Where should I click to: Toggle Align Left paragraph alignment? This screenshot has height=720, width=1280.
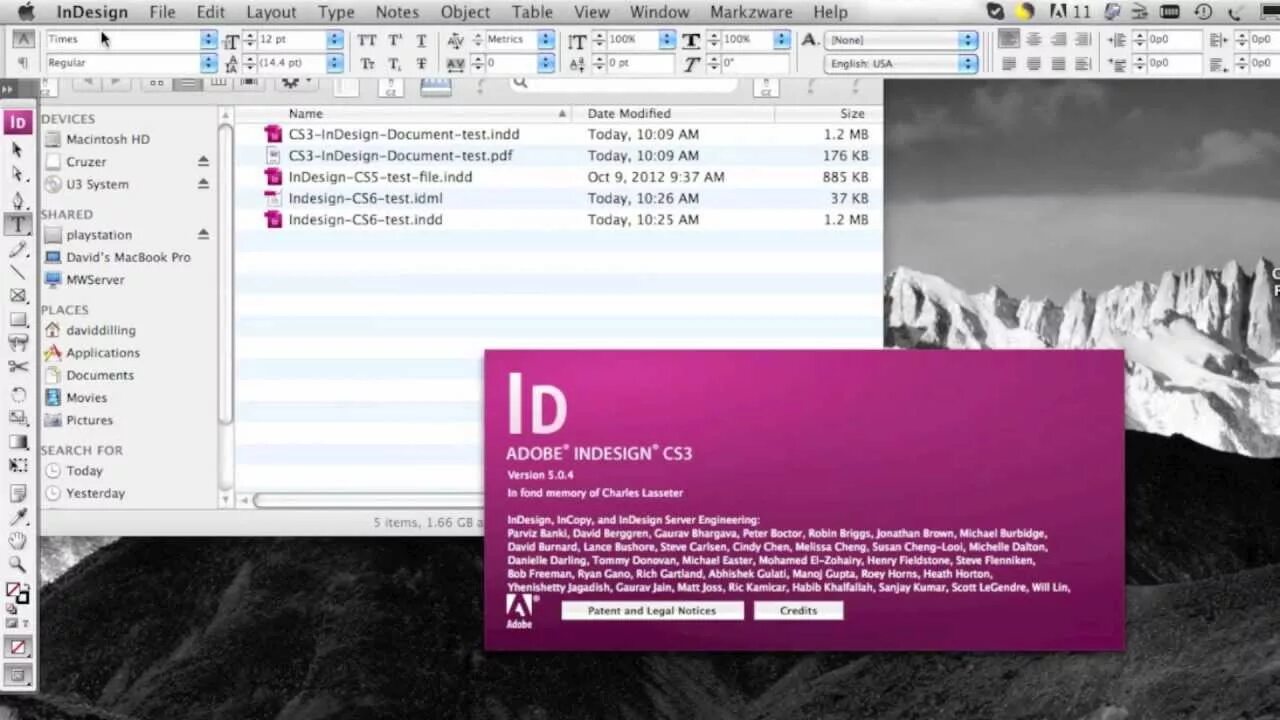1009,39
